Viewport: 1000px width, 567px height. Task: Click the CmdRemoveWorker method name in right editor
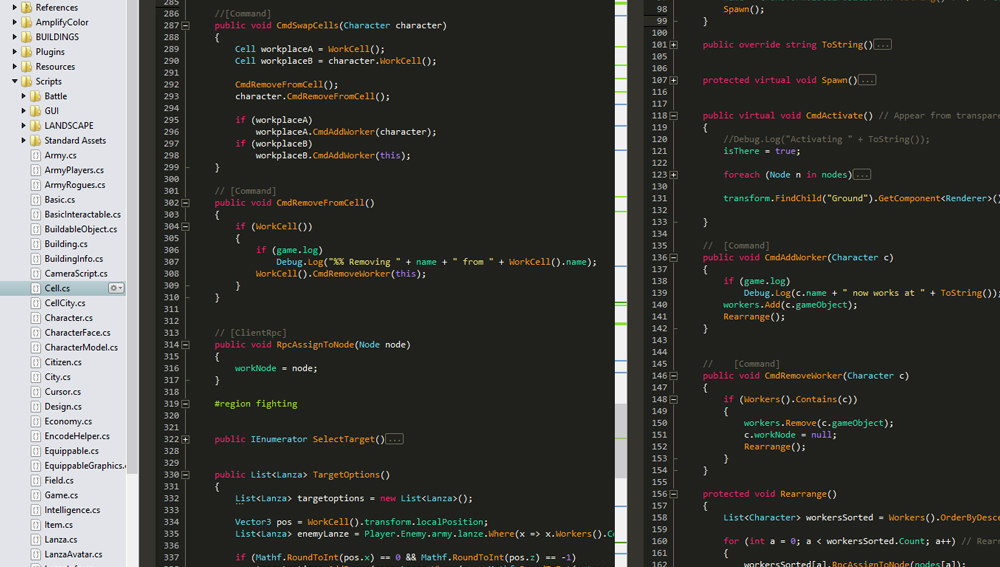click(x=804, y=376)
